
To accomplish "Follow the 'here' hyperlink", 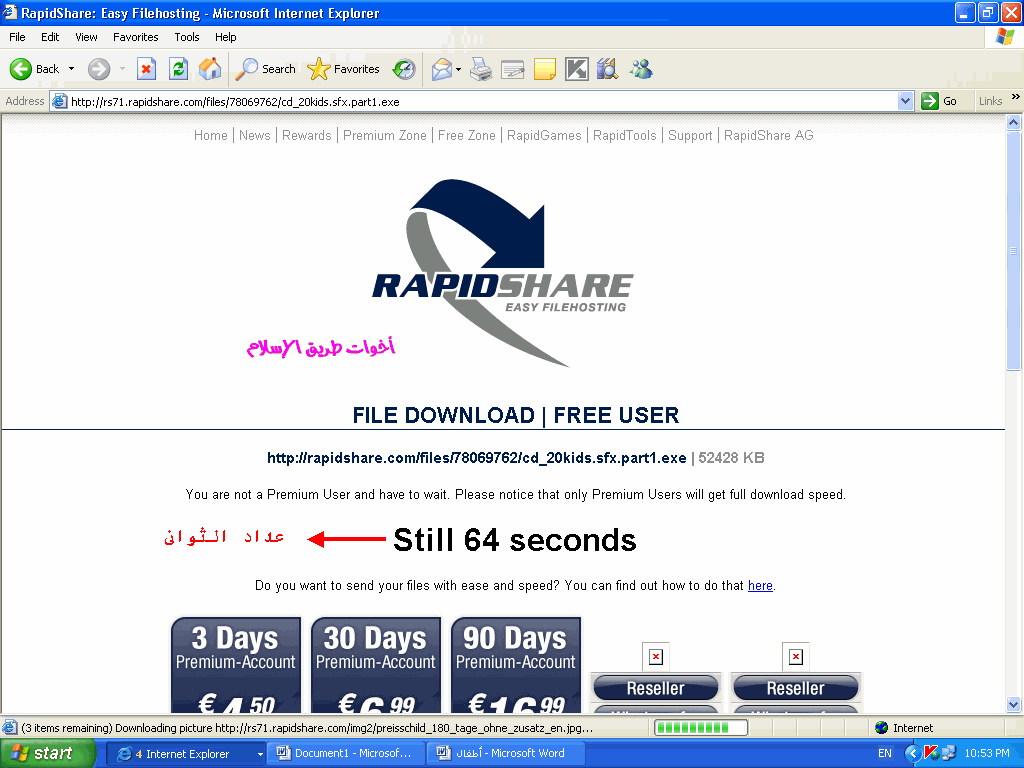I will pyautogui.click(x=760, y=585).
